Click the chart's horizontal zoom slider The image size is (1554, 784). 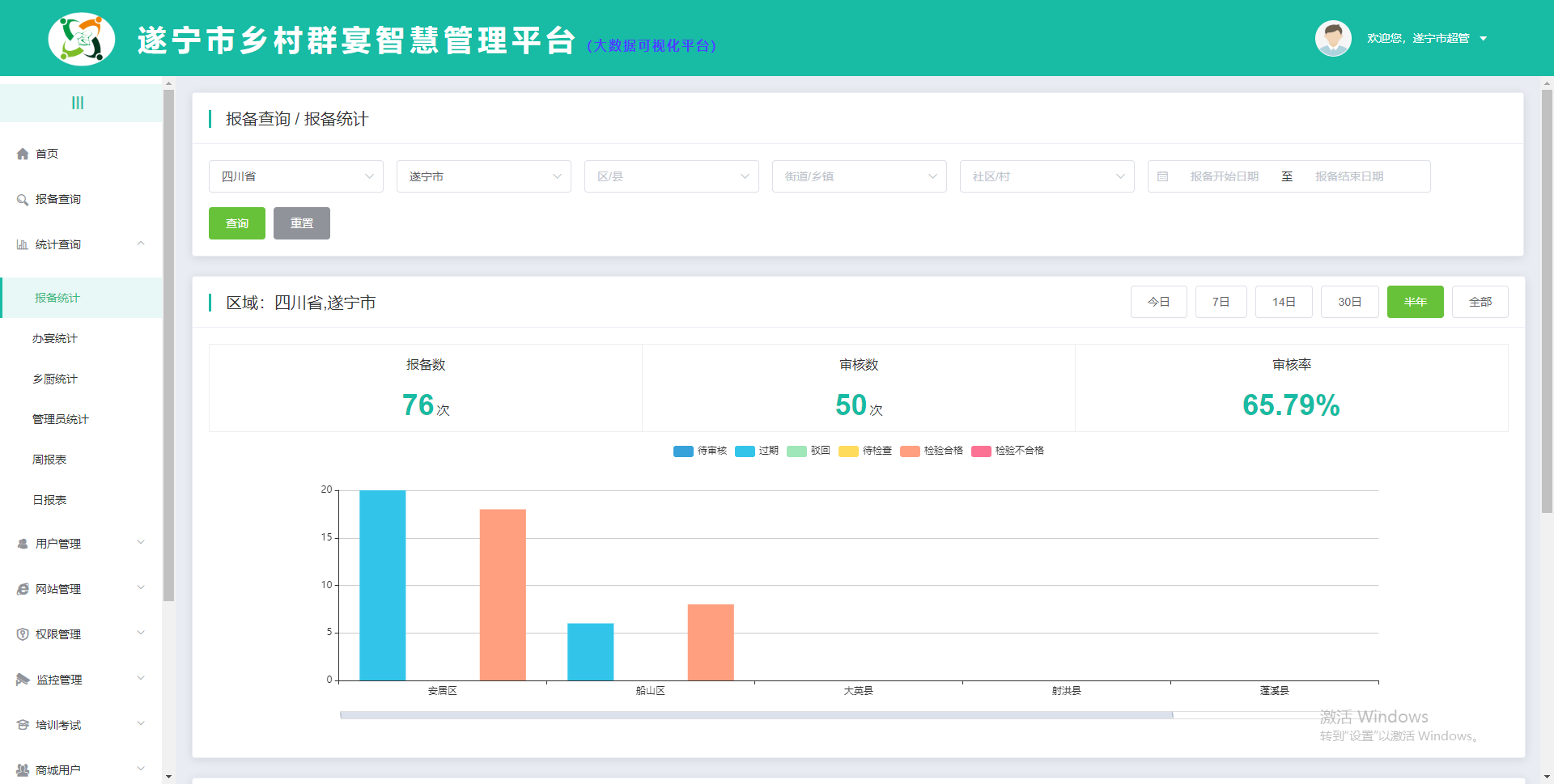pyautogui.click(x=756, y=715)
